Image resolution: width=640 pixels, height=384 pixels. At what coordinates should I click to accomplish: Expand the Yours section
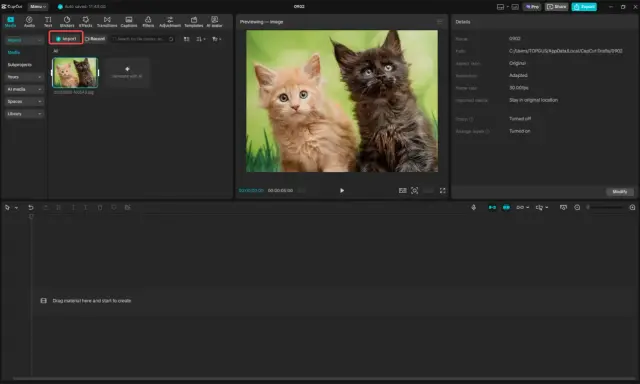pos(24,77)
